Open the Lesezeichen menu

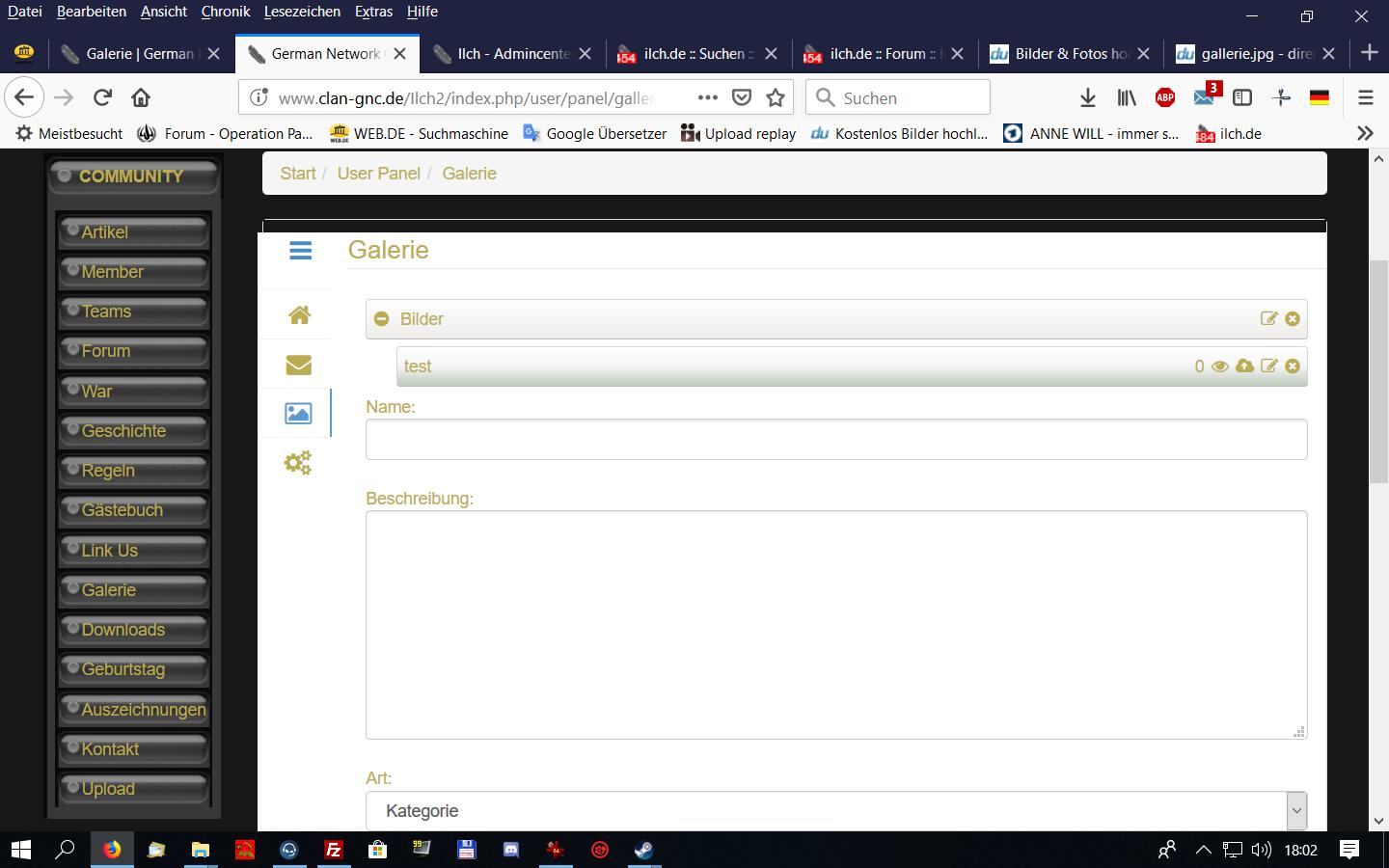(302, 12)
